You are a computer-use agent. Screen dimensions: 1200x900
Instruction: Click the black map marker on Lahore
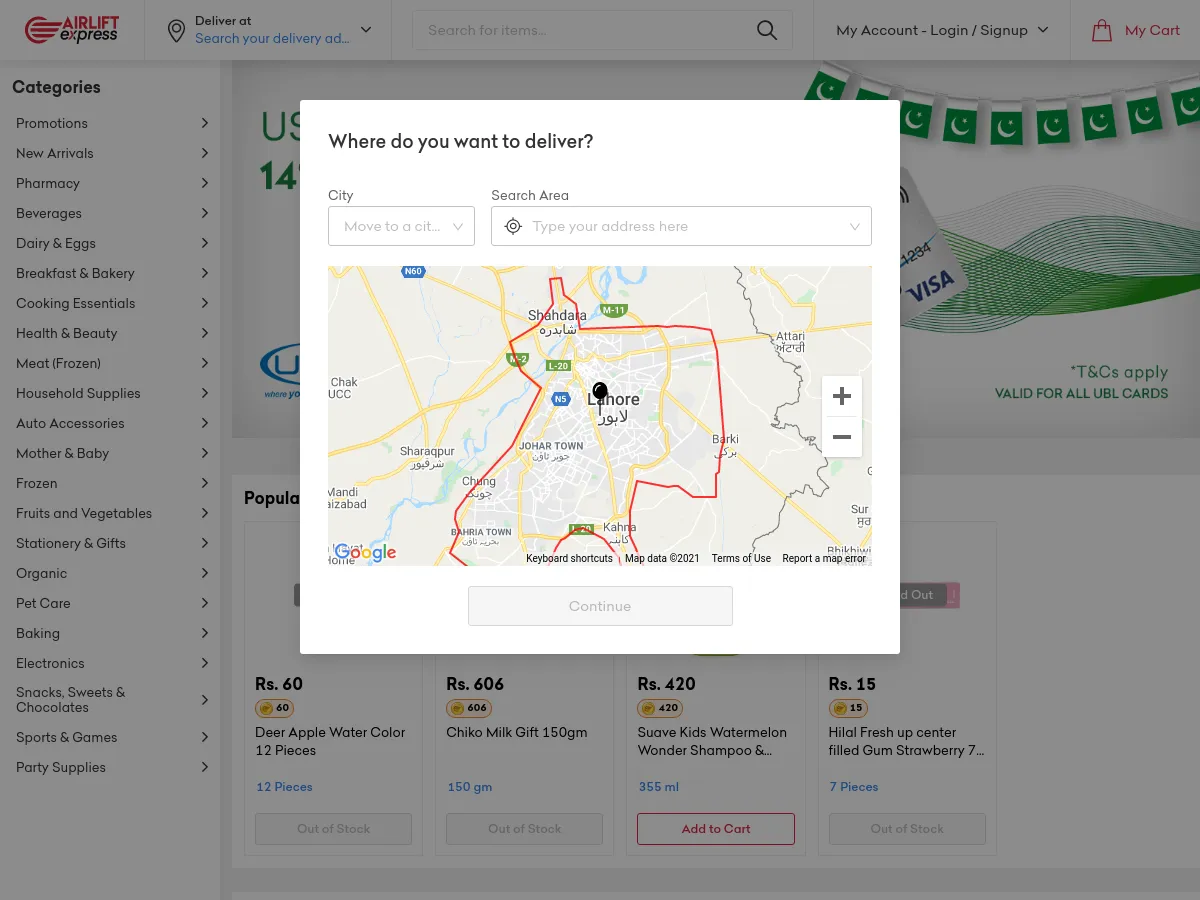(x=600, y=397)
